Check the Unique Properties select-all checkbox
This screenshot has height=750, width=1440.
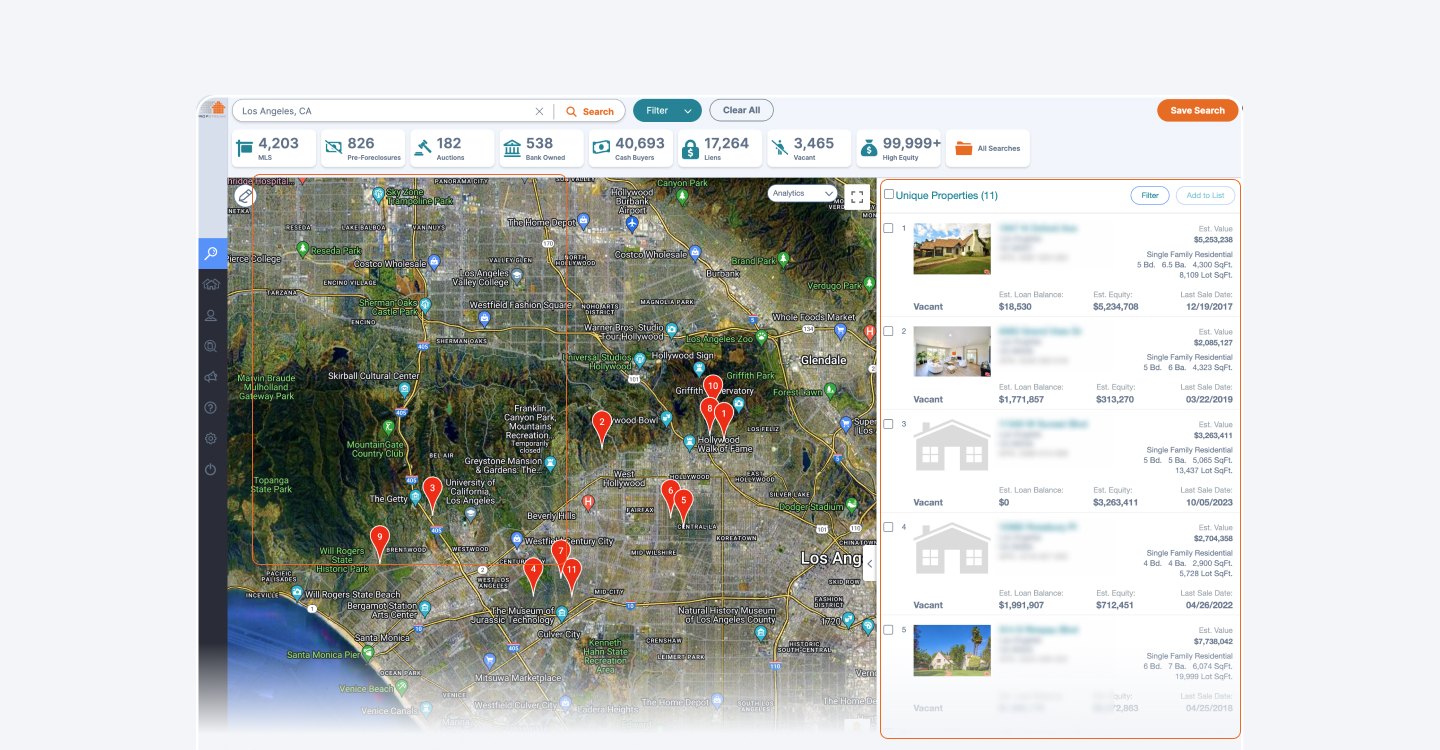coord(889,194)
